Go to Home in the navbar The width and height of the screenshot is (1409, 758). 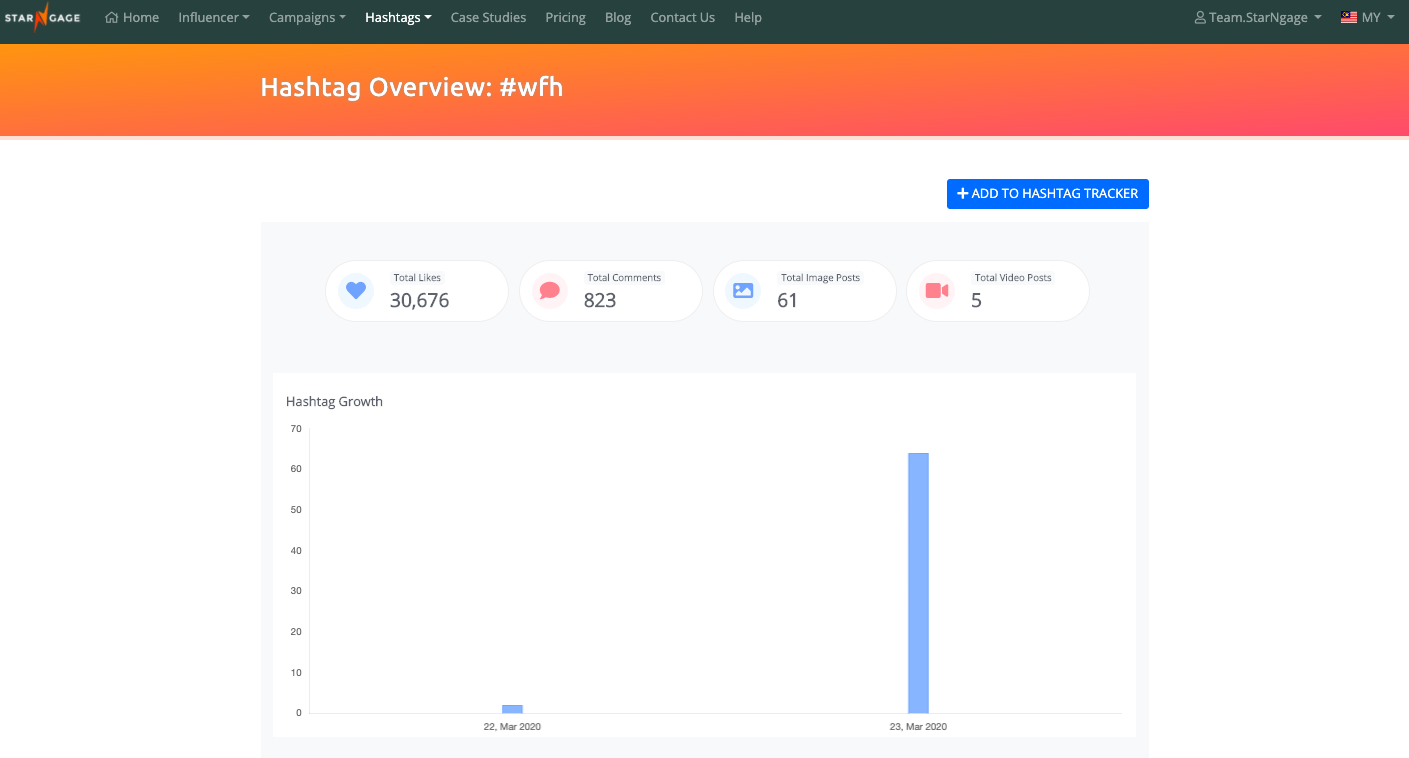[132, 17]
